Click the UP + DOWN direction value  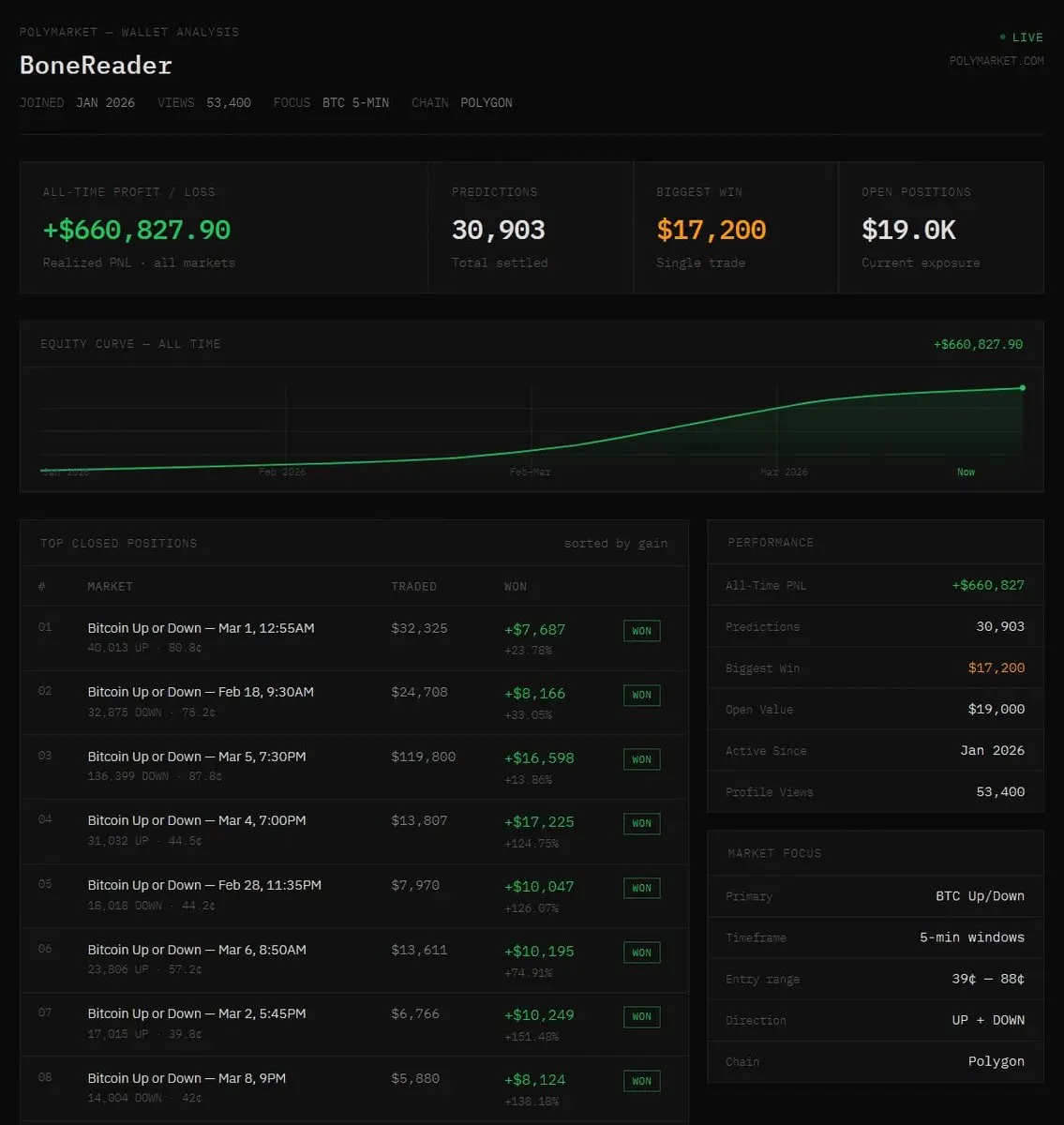coord(988,1020)
